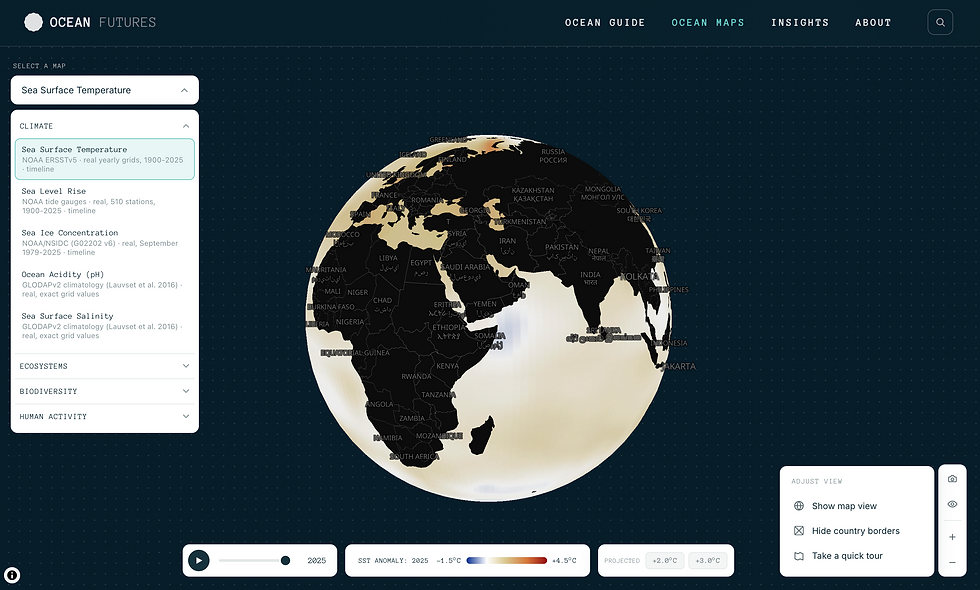
Task: Click Madagascar on the globe
Action: (x=481, y=436)
